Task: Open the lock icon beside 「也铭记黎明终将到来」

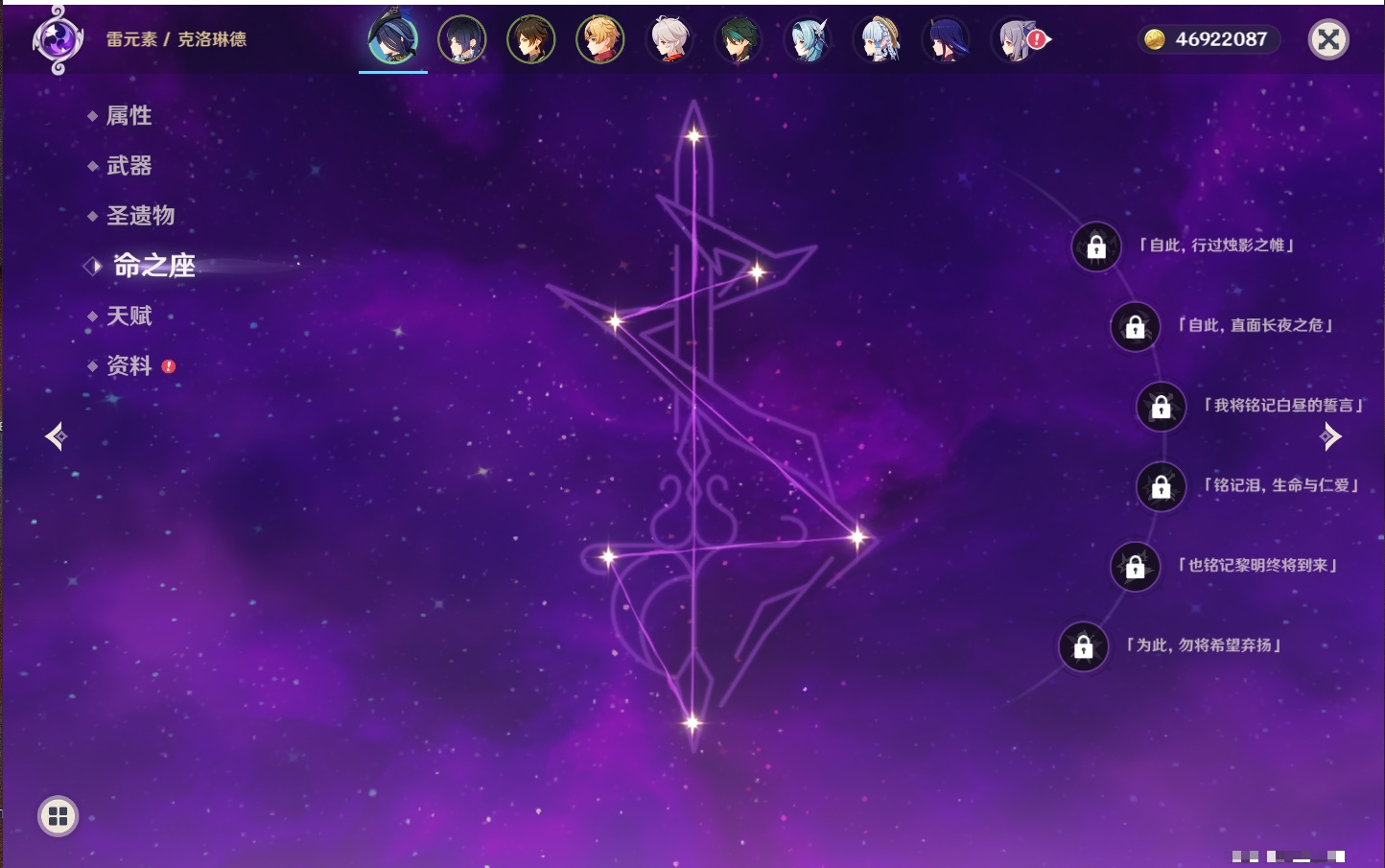Action: pos(1135,567)
